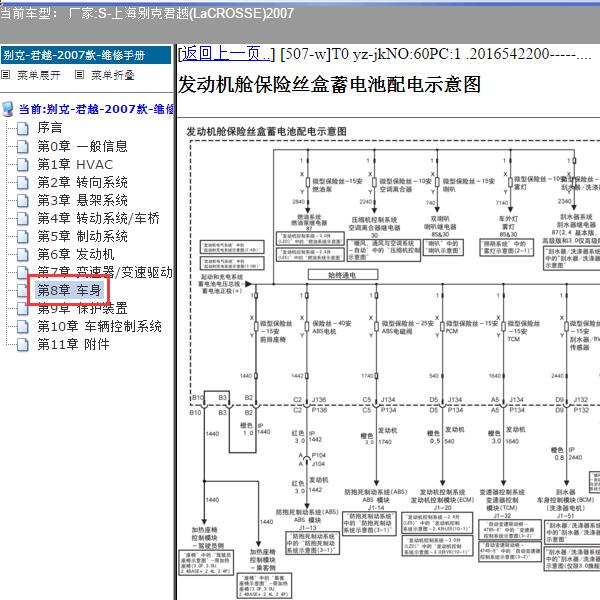Click the 发动机控制模块(ECM) label
The height and width of the screenshot is (600, 600).
pyautogui.click(x=442, y=500)
